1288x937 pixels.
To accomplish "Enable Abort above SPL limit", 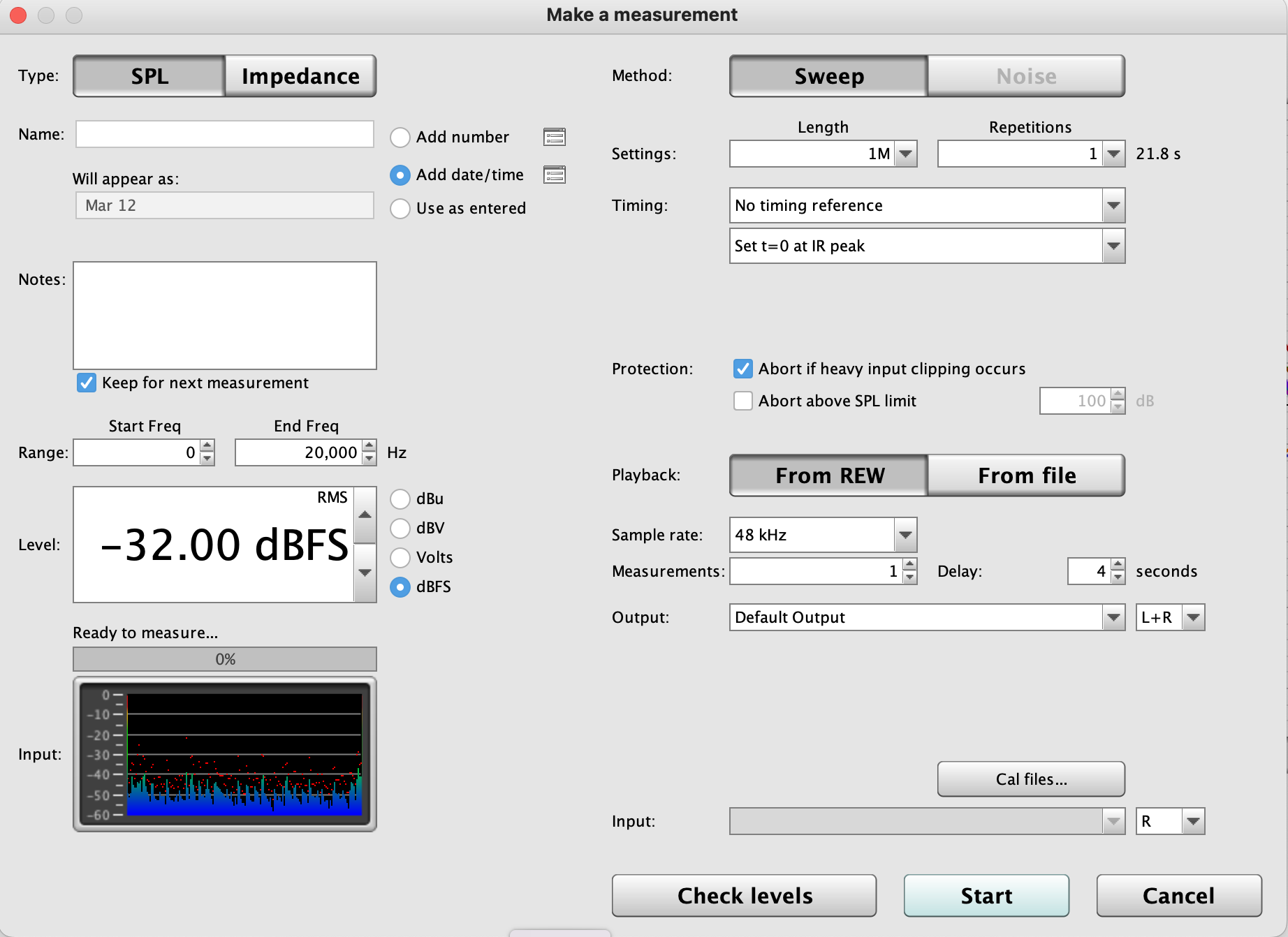I will pos(742,401).
